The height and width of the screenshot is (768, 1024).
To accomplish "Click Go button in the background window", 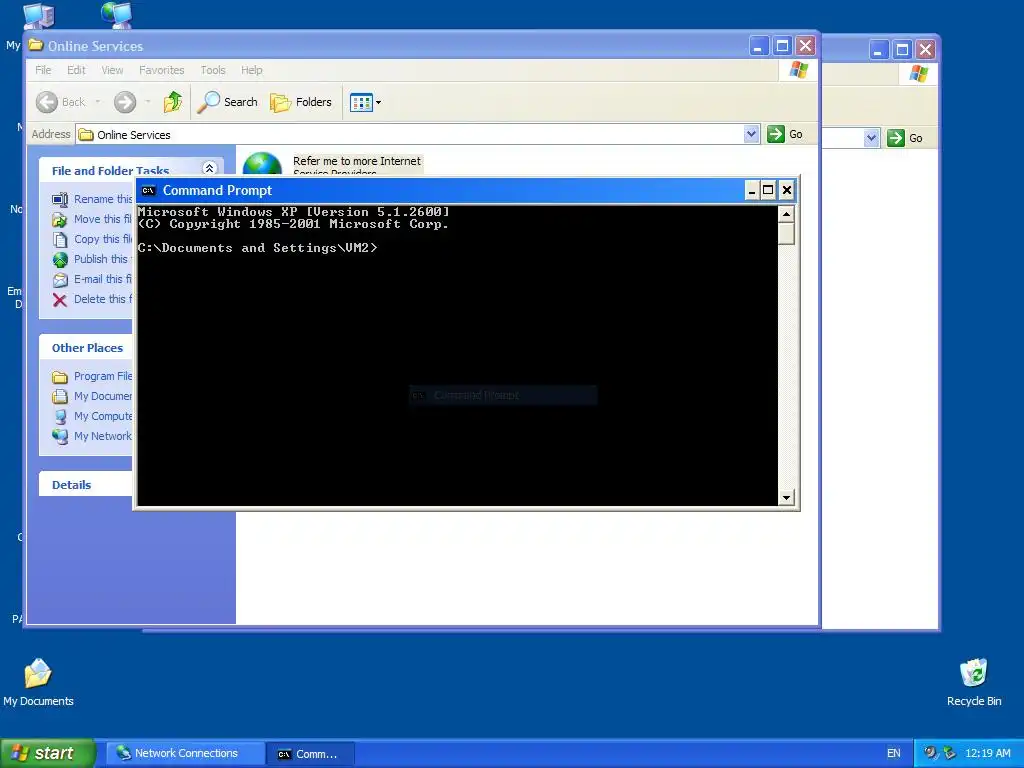I will [905, 138].
